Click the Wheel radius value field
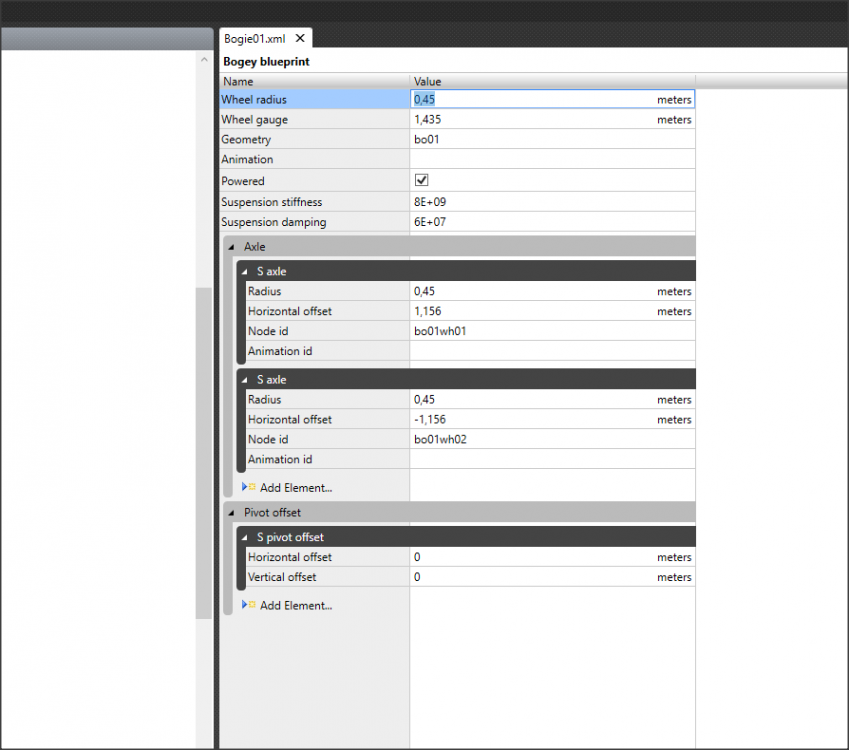This screenshot has height=750, width=849. click(530, 100)
